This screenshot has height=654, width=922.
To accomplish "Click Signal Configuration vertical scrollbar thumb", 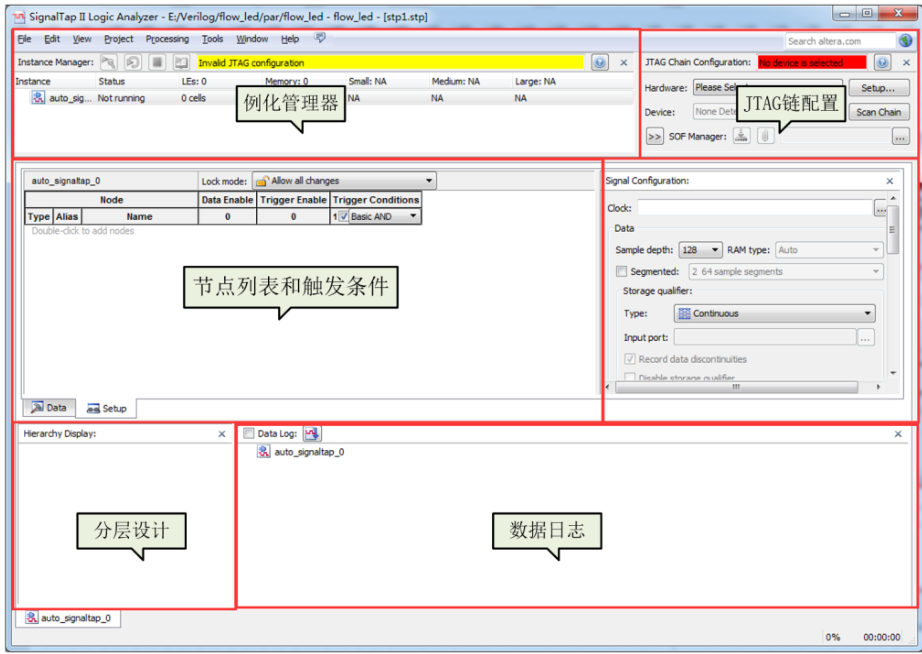I will (x=893, y=229).
